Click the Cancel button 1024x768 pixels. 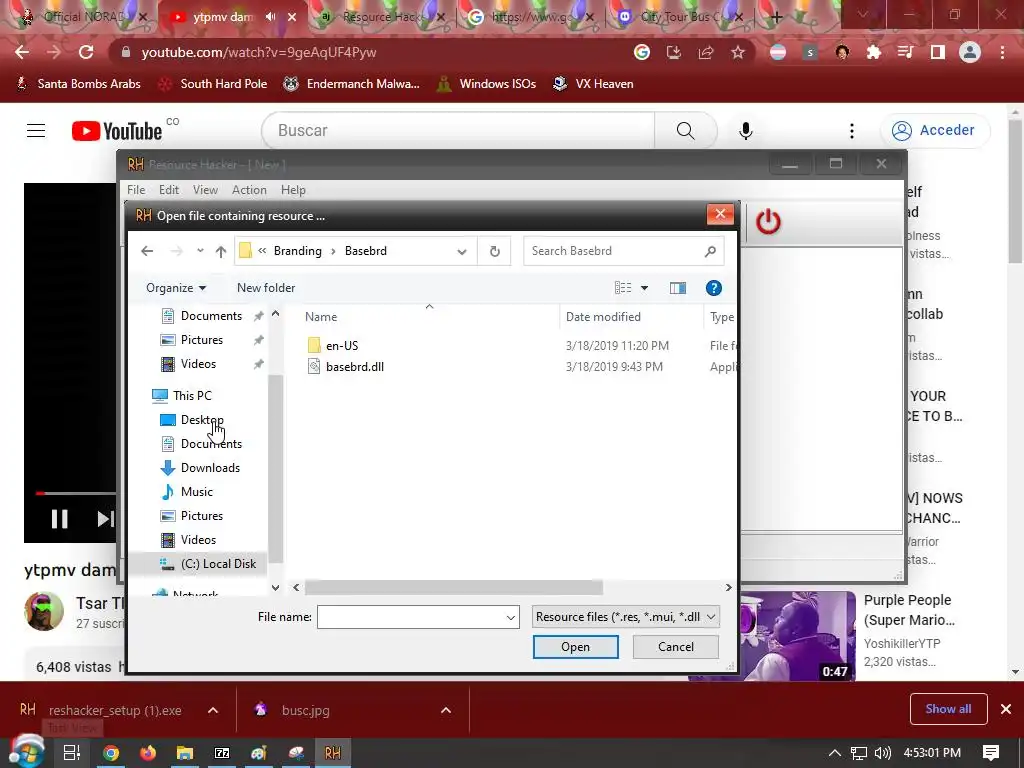(x=675, y=647)
